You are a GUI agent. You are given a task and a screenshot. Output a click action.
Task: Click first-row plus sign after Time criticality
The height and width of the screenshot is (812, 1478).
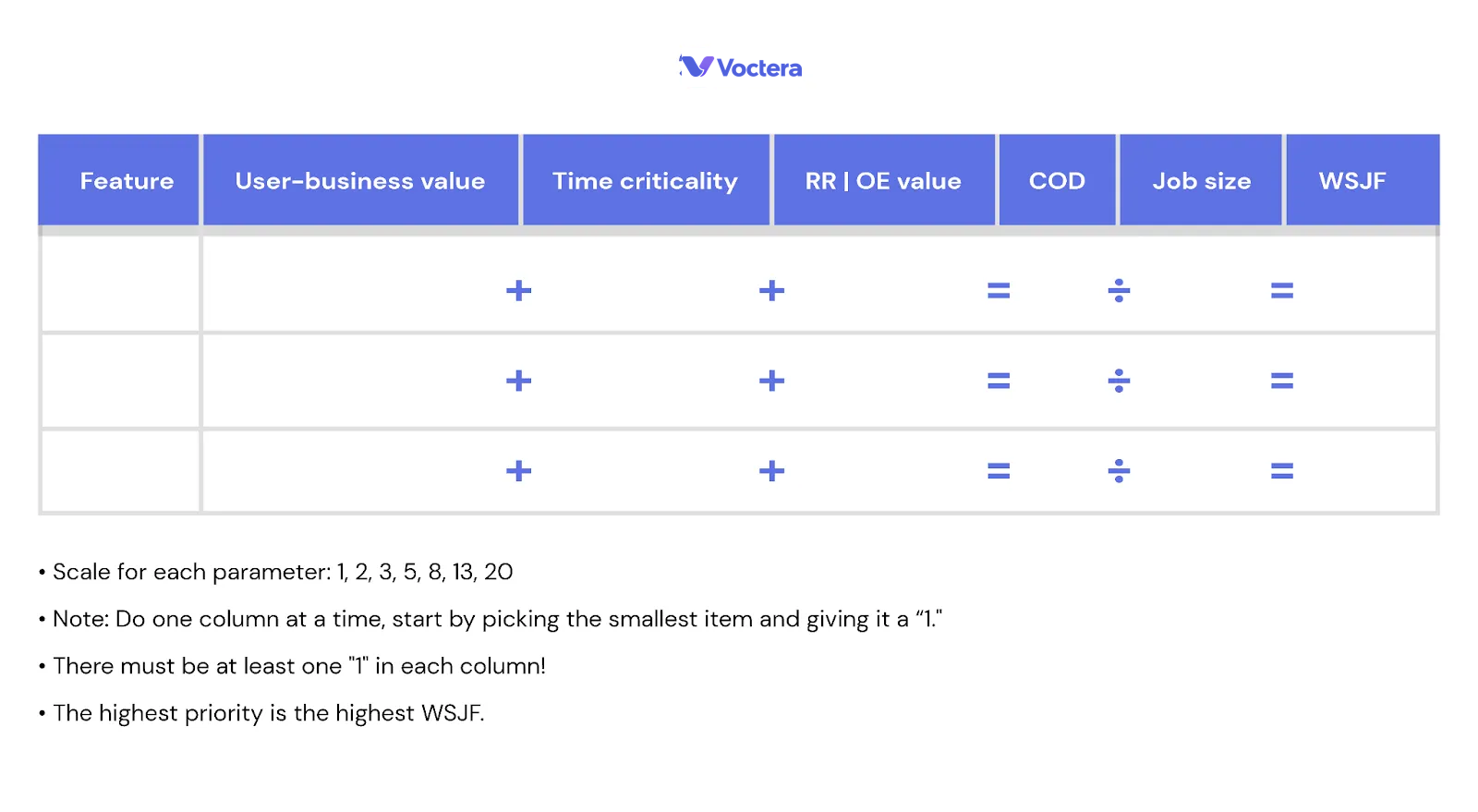tap(771, 291)
